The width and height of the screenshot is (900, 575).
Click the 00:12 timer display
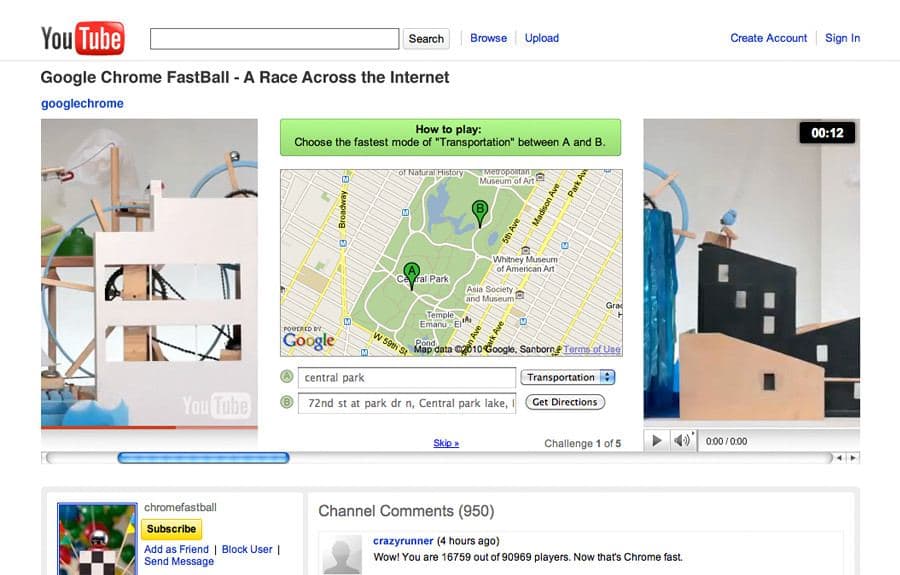pyautogui.click(x=827, y=133)
